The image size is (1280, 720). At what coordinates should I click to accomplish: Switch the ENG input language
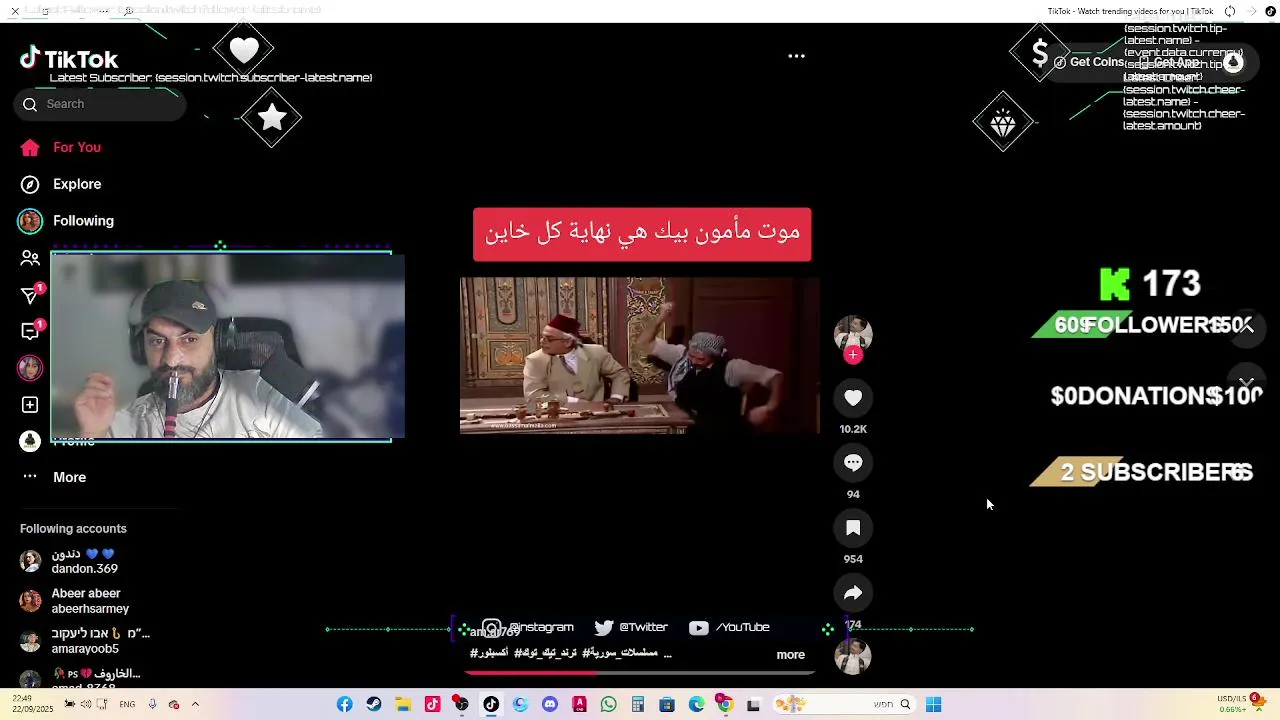(x=127, y=705)
